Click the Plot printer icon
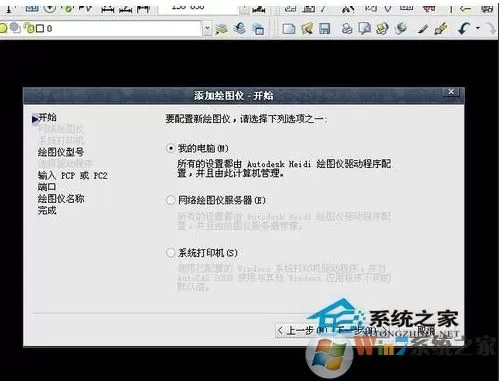Viewport: 503px width, 381px height. (x=347, y=29)
